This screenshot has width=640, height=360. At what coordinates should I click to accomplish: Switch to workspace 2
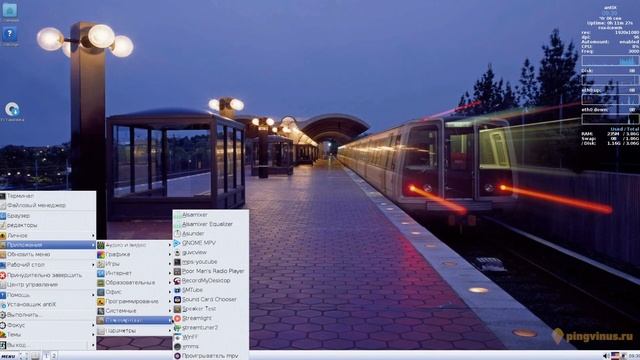[53, 356]
